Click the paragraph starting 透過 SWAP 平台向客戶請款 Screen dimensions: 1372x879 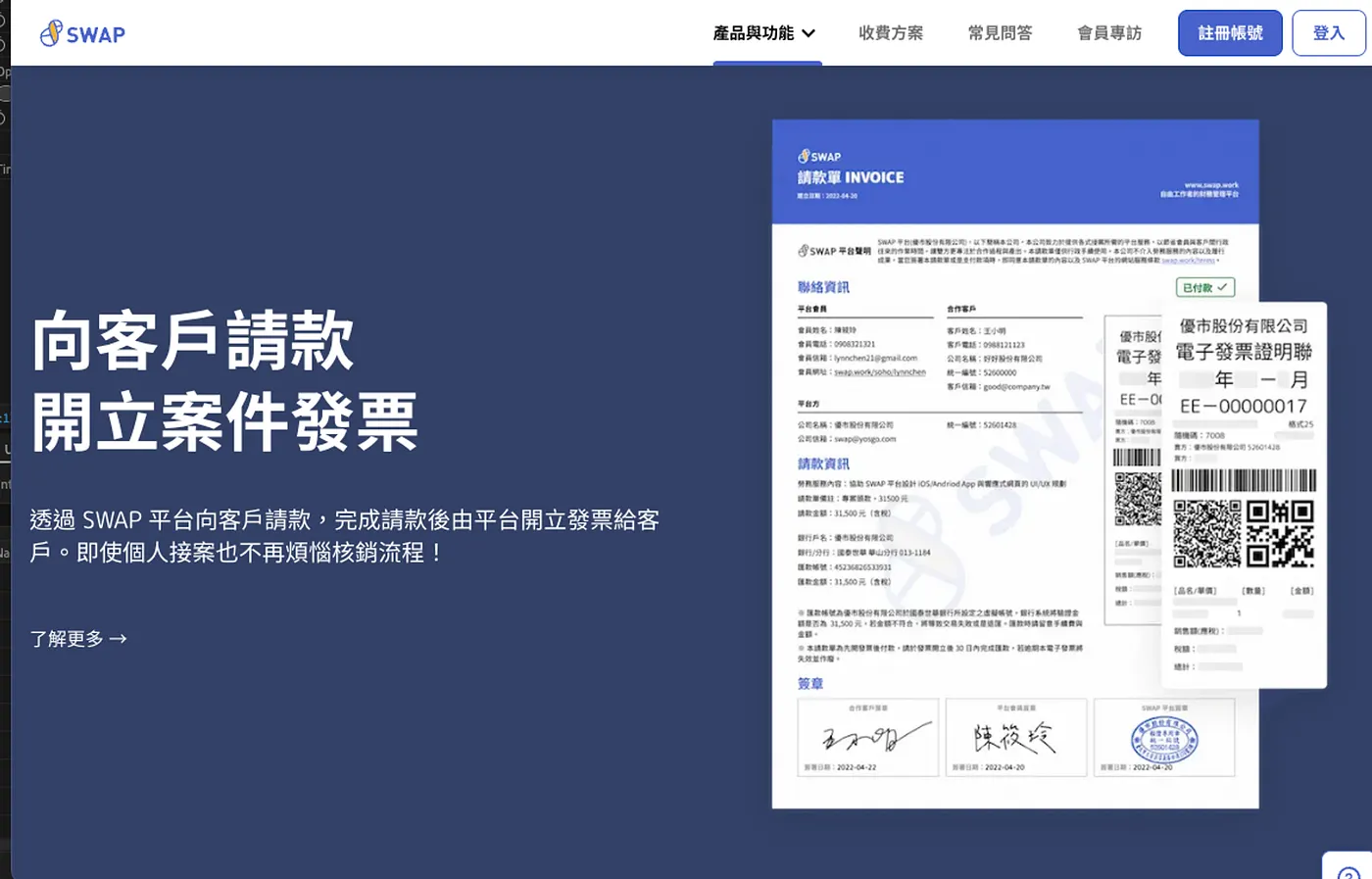[345, 536]
